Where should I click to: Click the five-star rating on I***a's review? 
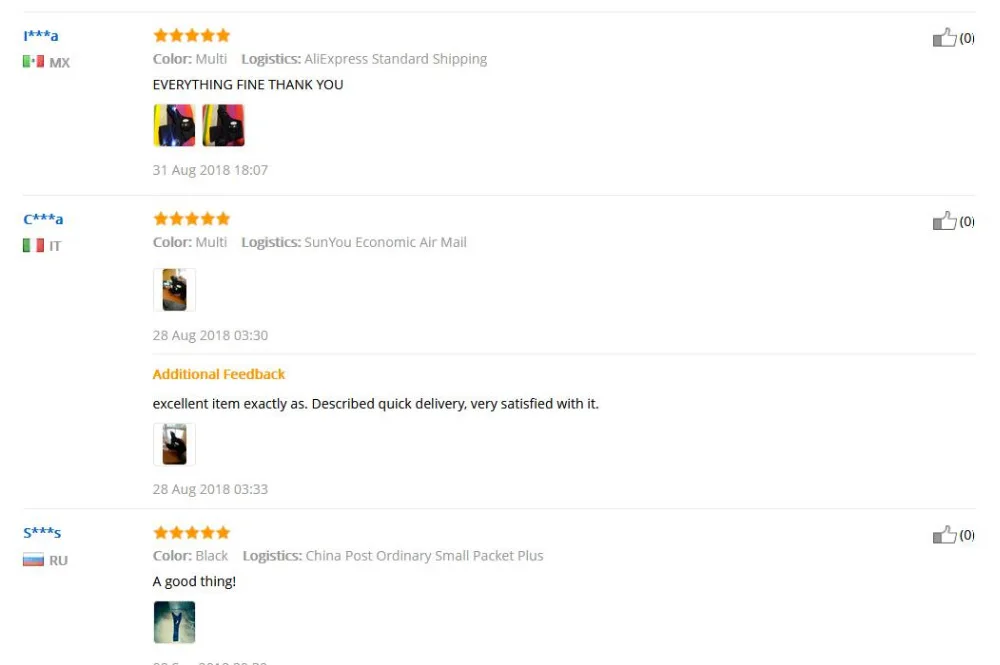191,35
